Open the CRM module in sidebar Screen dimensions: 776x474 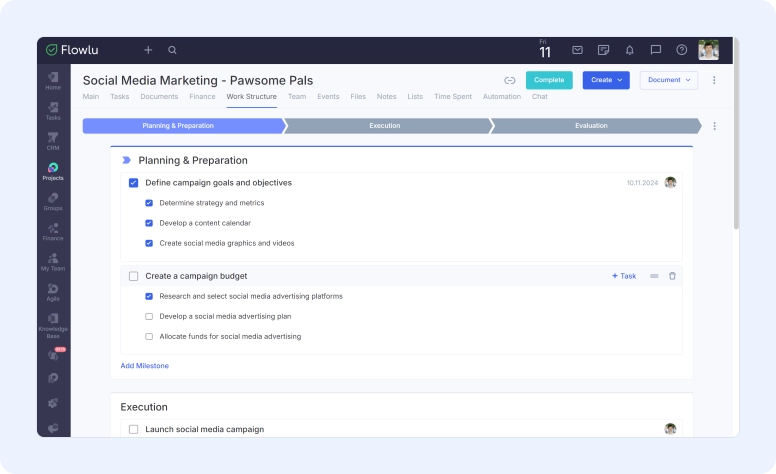(53, 140)
